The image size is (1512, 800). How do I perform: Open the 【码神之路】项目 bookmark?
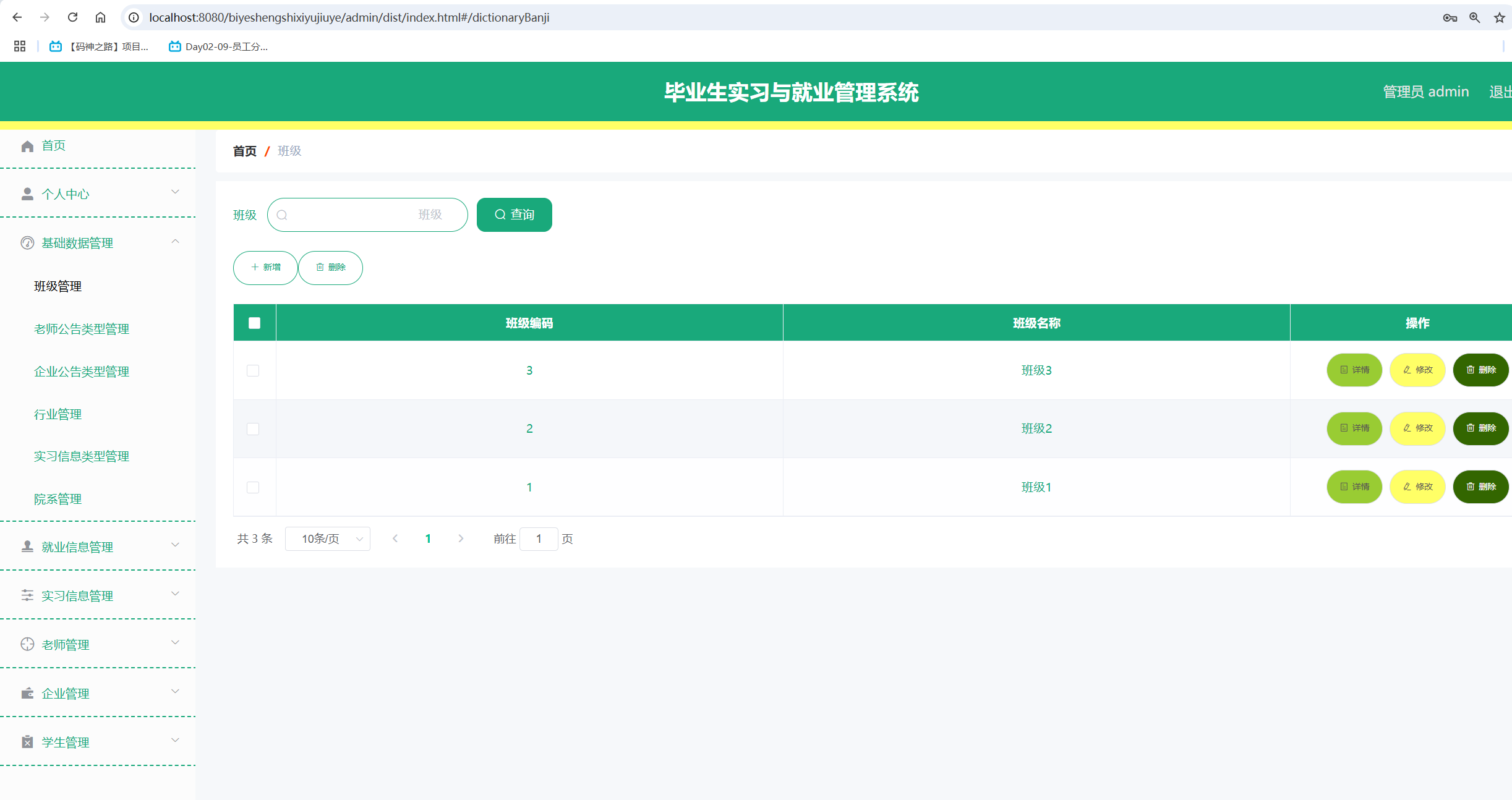[x=99, y=46]
